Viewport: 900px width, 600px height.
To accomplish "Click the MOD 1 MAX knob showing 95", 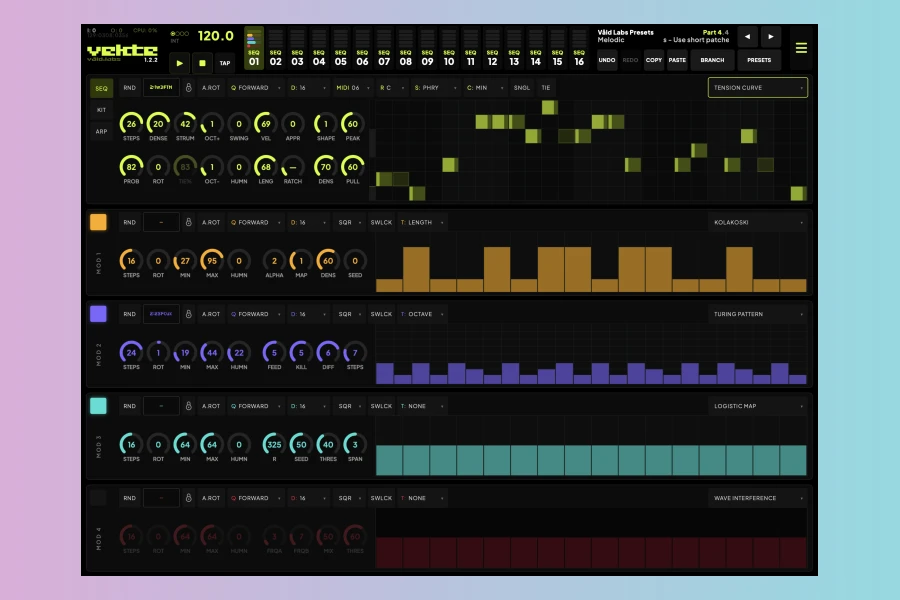I will (x=212, y=261).
